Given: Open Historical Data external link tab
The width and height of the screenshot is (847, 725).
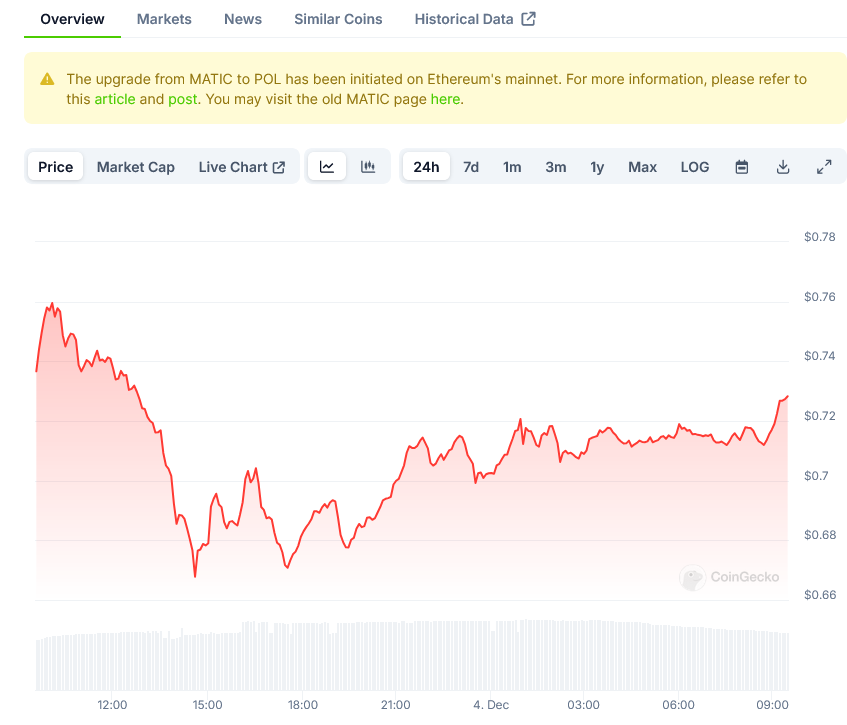Looking at the screenshot, I should tap(474, 19).
